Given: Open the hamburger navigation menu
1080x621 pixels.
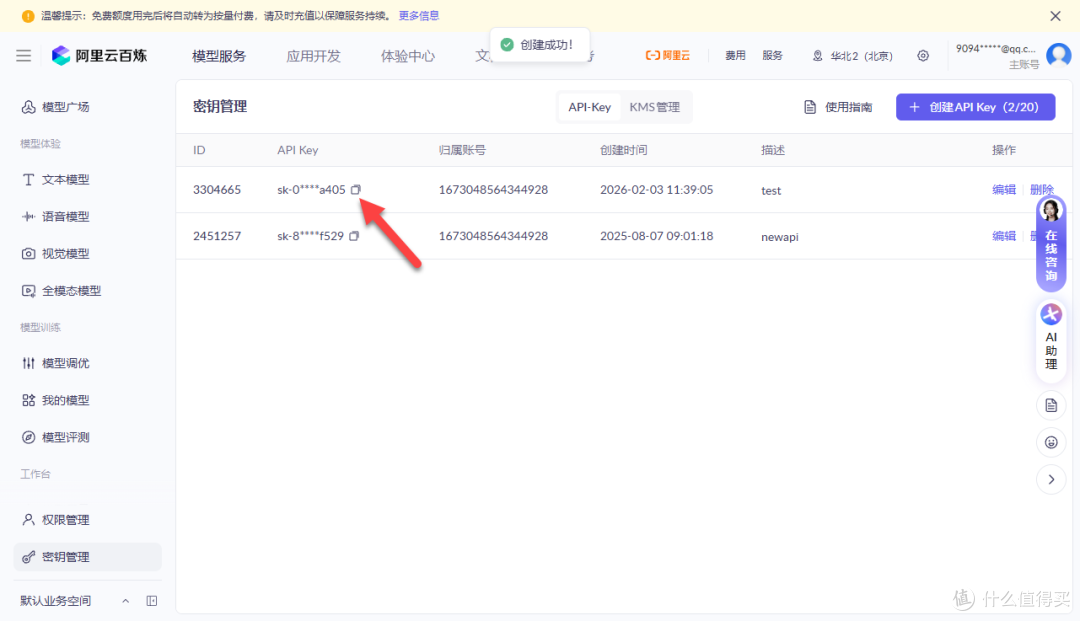Looking at the screenshot, I should pyautogui.click(x=23, y=56).
